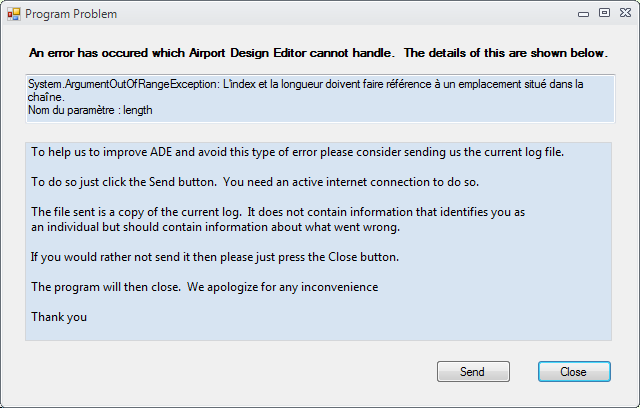Click the Program Problem window icon
The width and height of the screenshot is (640, 408).
[x=13, y=14]
